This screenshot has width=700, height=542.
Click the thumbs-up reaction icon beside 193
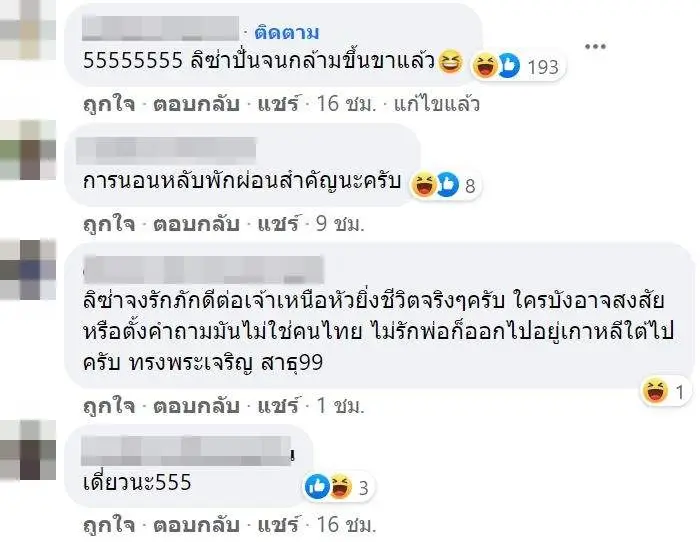tap(509, 65)
